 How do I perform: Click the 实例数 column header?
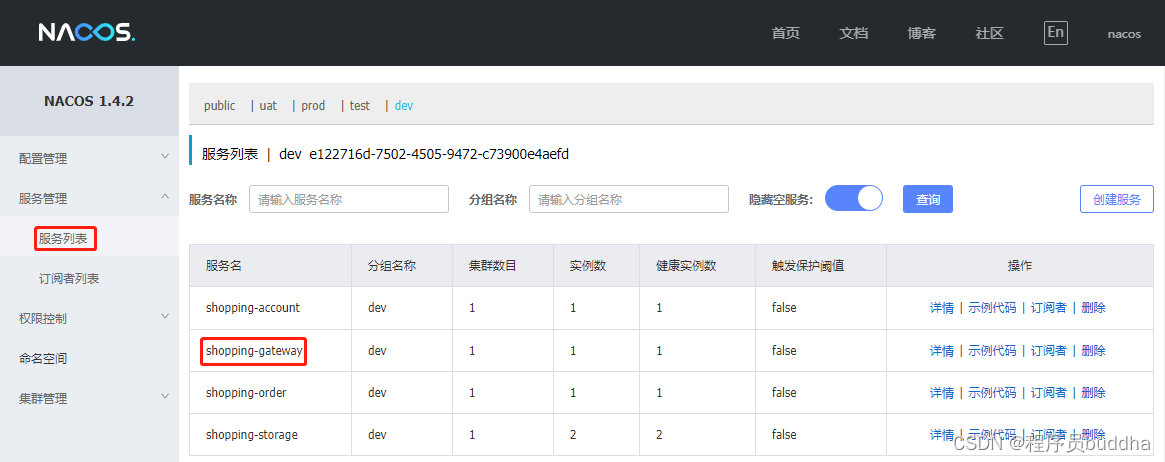pyautogui.click(x=588, y=265)
